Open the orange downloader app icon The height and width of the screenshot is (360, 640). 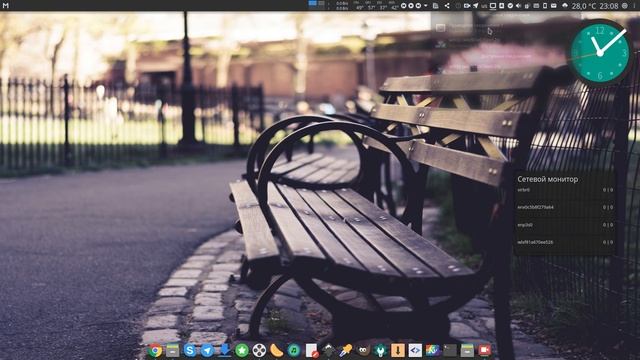tap(398, 351)
